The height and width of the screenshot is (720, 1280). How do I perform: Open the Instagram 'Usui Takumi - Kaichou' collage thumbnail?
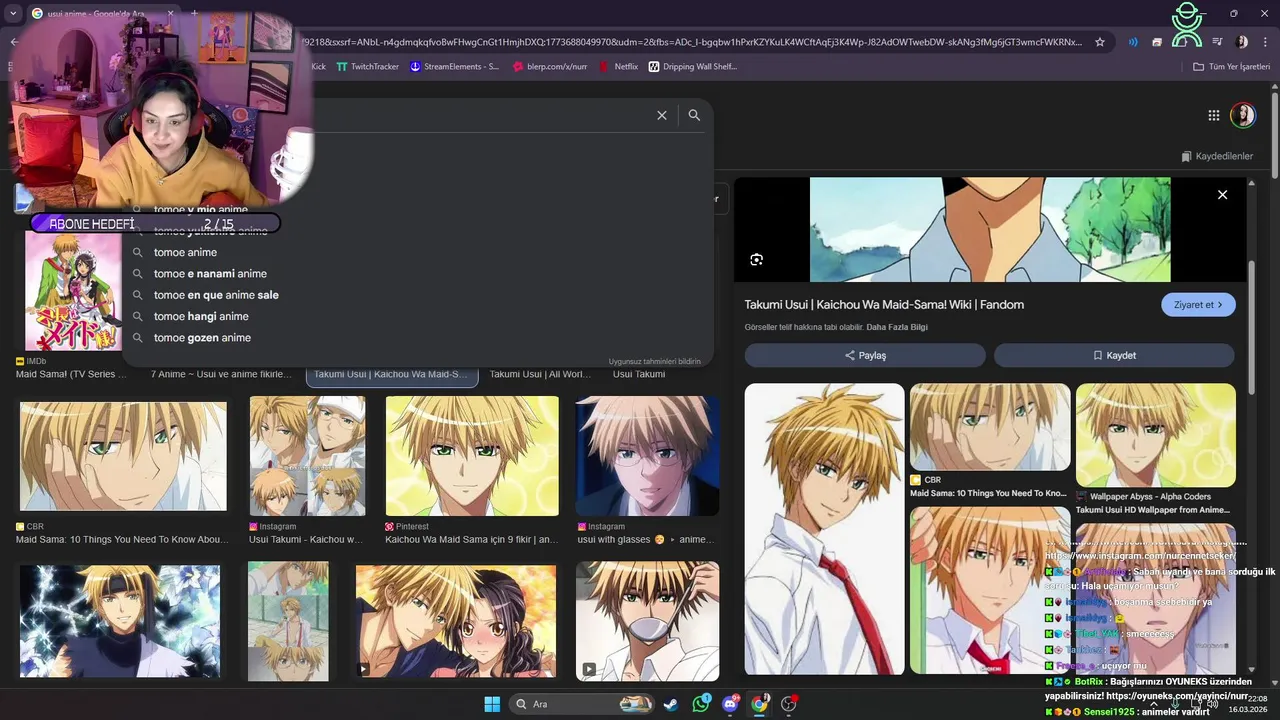307,456
